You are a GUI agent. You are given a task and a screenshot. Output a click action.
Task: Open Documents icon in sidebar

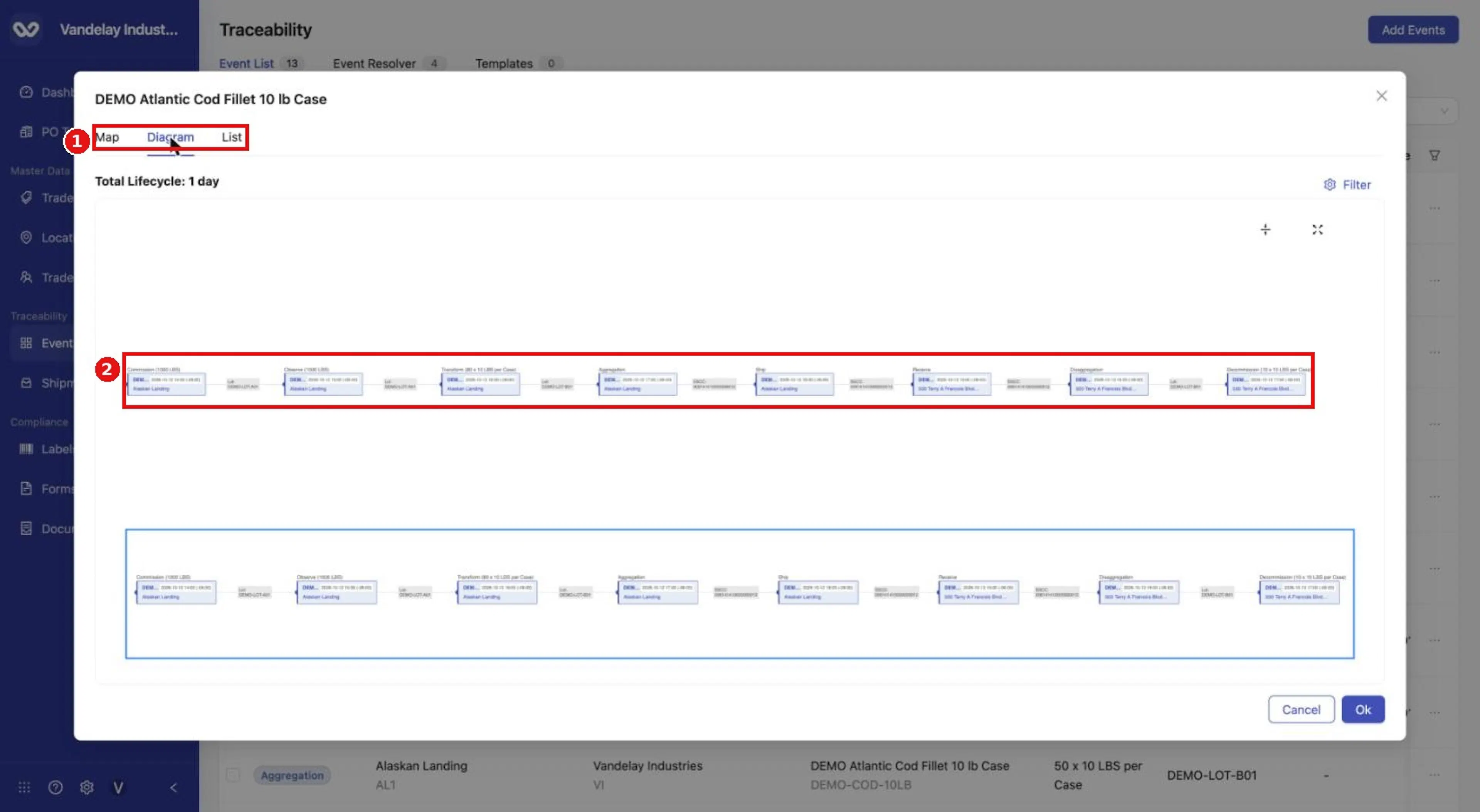(x=26, y=528)
